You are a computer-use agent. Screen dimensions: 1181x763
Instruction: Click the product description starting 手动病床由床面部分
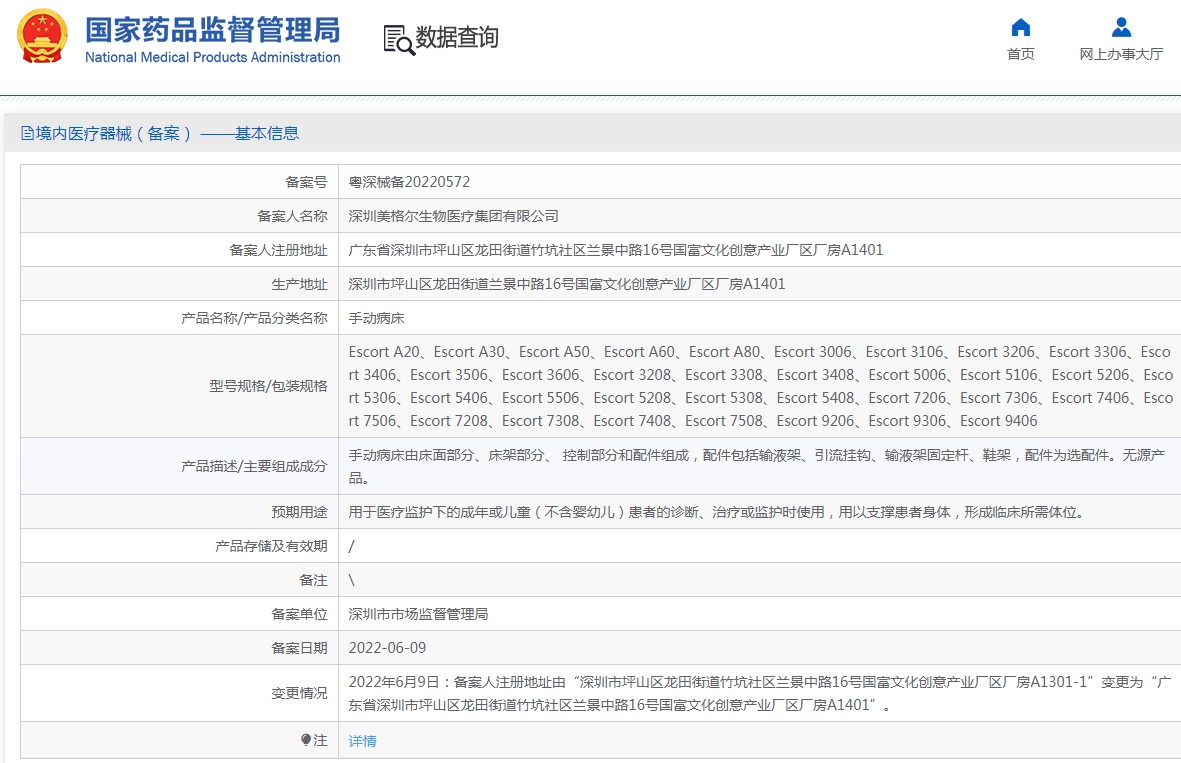tap(757, 466)
